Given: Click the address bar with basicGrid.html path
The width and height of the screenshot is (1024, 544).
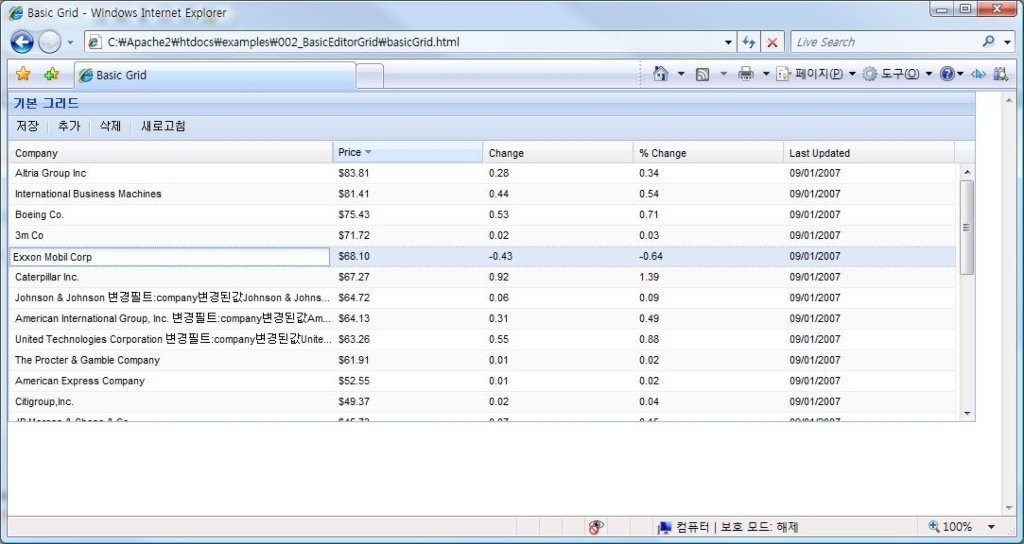Looking at the screenshot, I should [403, 42].
